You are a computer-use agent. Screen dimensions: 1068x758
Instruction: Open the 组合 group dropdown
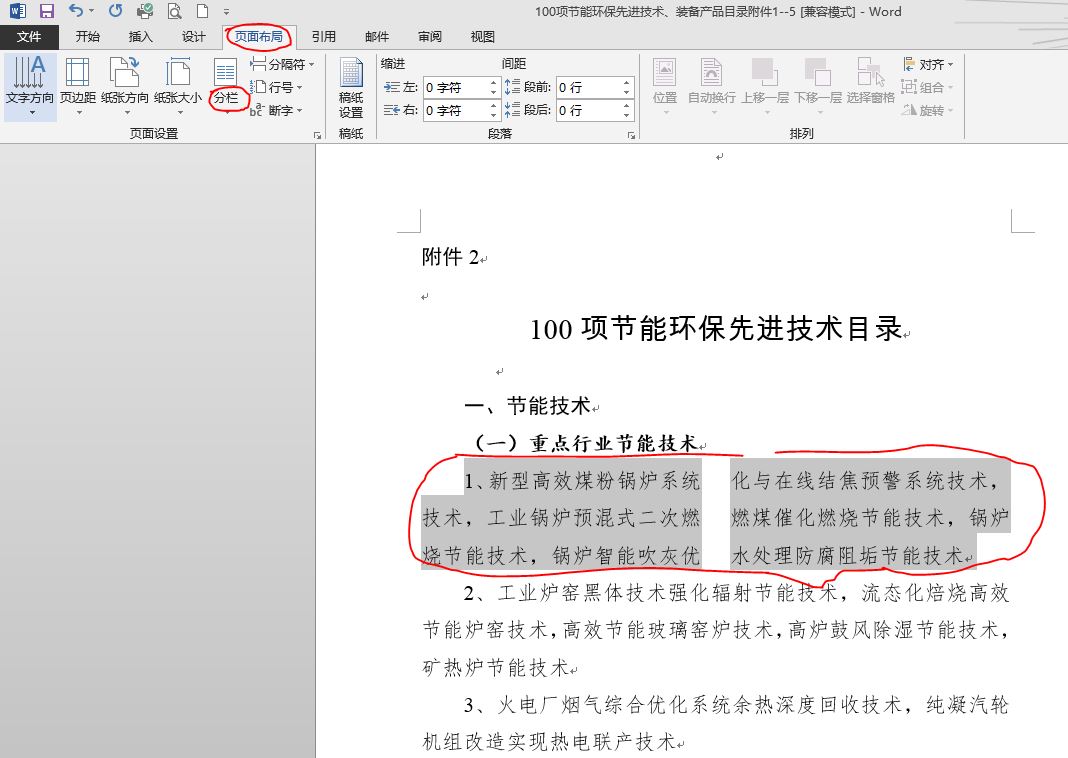point(928,87)
